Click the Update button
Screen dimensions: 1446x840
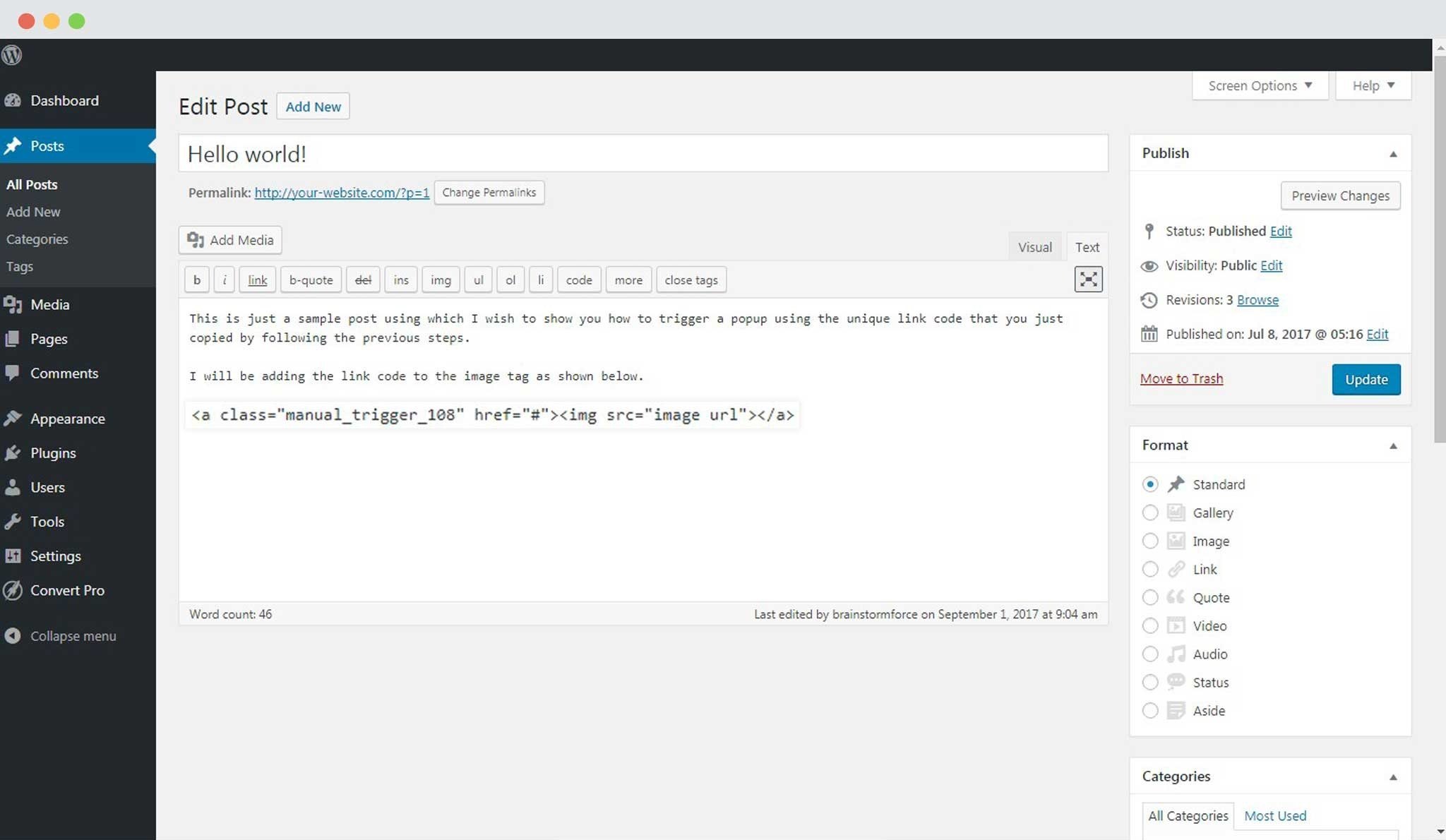(x=1366, y=380)
